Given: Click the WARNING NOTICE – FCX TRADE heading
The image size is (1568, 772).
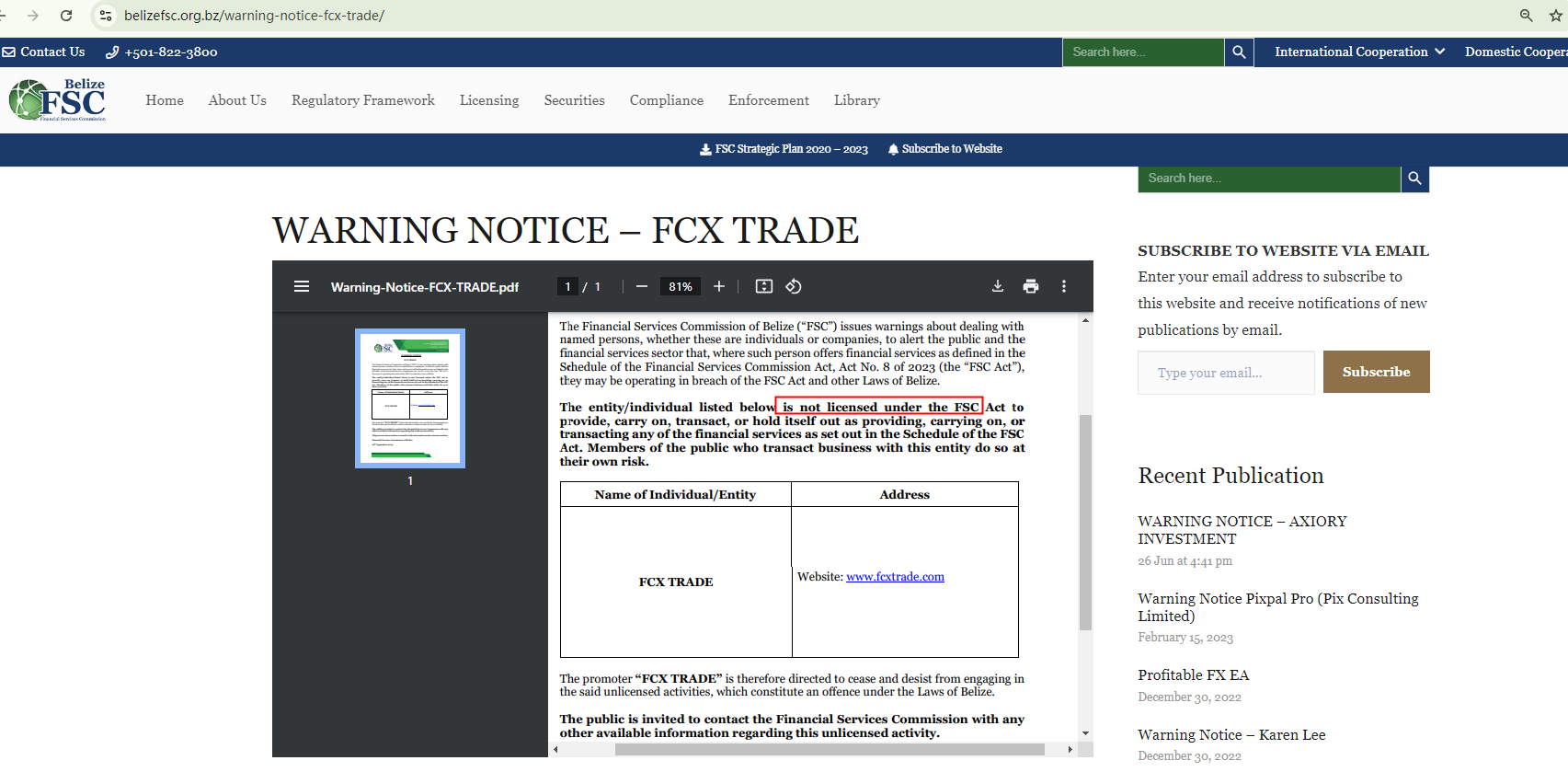Looking at the screenshot, I should (566, 230).
